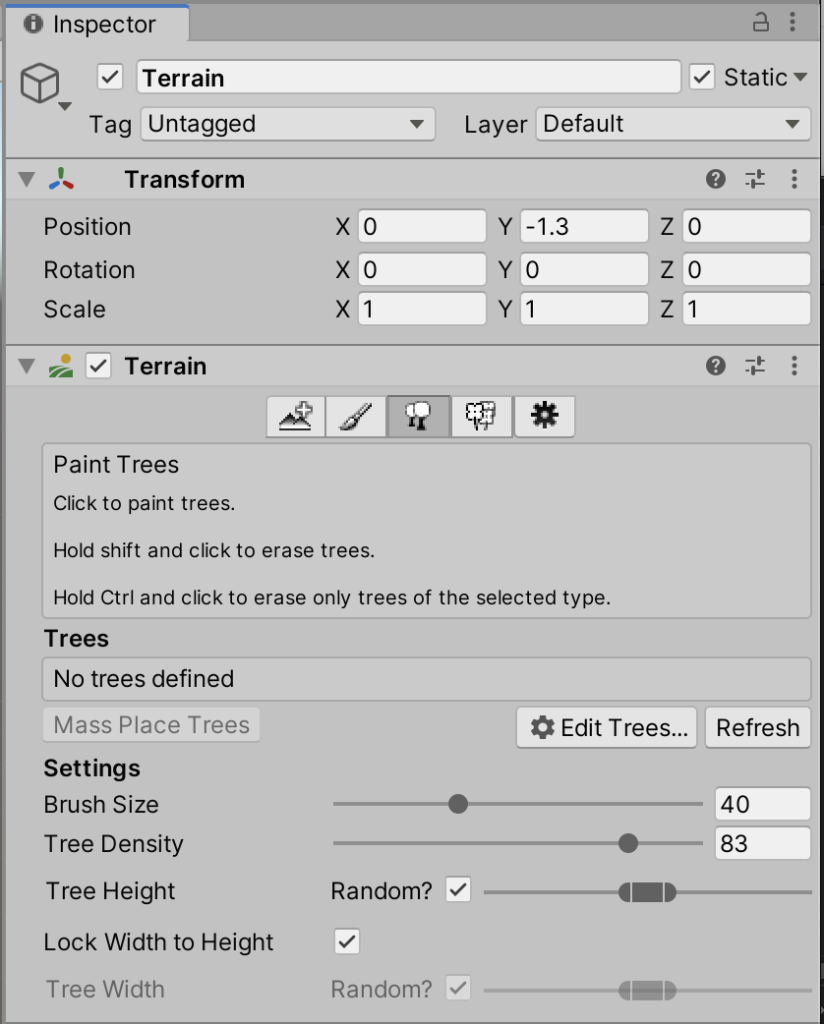Click the Refresh button
This screenshot has height=1024, width=824.
tap(757, 728)
